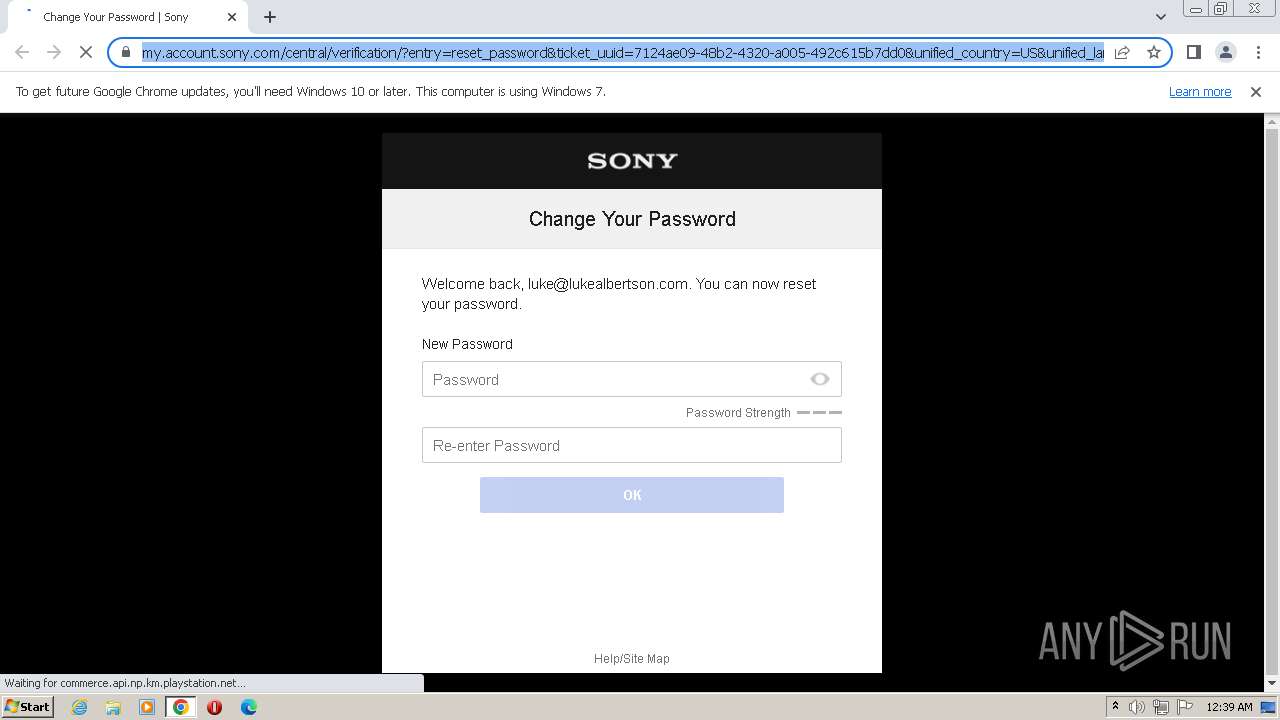The image size is (1280, 720).
Task: Go forward in browser history
Action: point(54,52)
